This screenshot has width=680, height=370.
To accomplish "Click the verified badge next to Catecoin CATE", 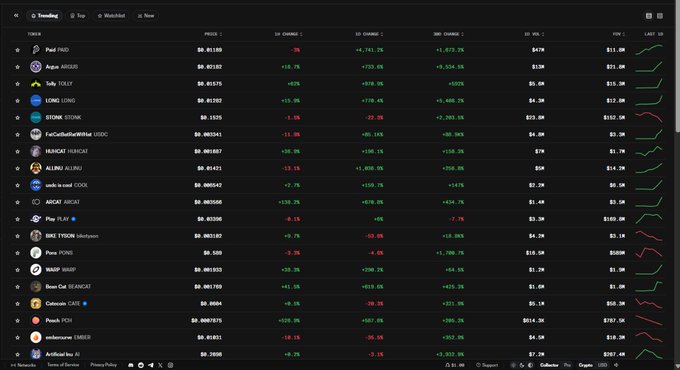I will [x=85, y=304].
